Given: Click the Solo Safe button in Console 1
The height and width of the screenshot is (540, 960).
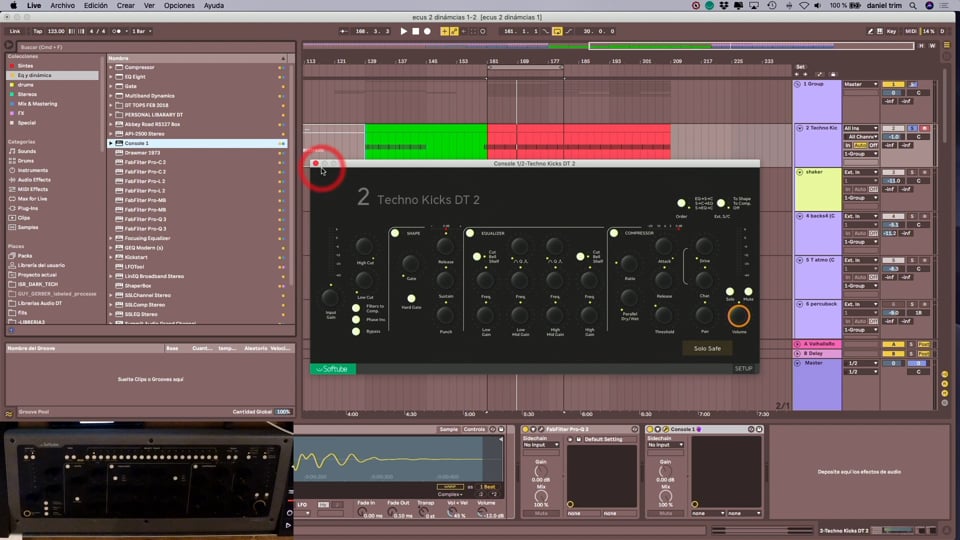Looking at the screenshot, I should pyautogui.click(x=707, y=348).
